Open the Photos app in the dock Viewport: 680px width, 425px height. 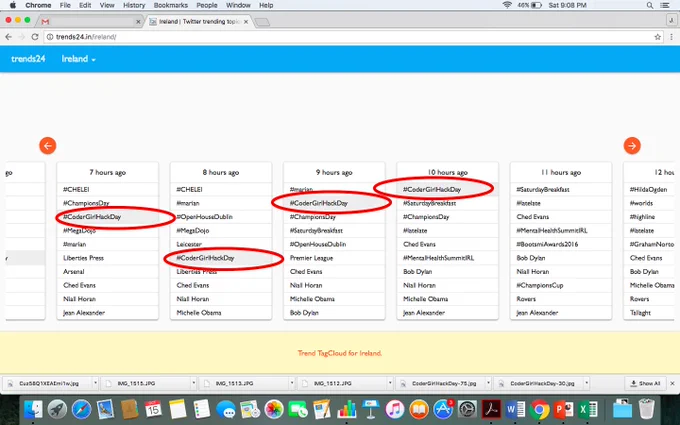274,409
